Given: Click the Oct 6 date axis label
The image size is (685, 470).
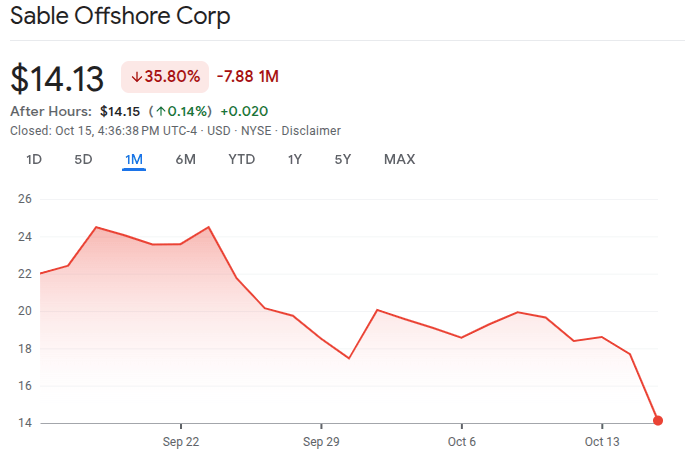Looking at the screenshot, I should 461,441.
